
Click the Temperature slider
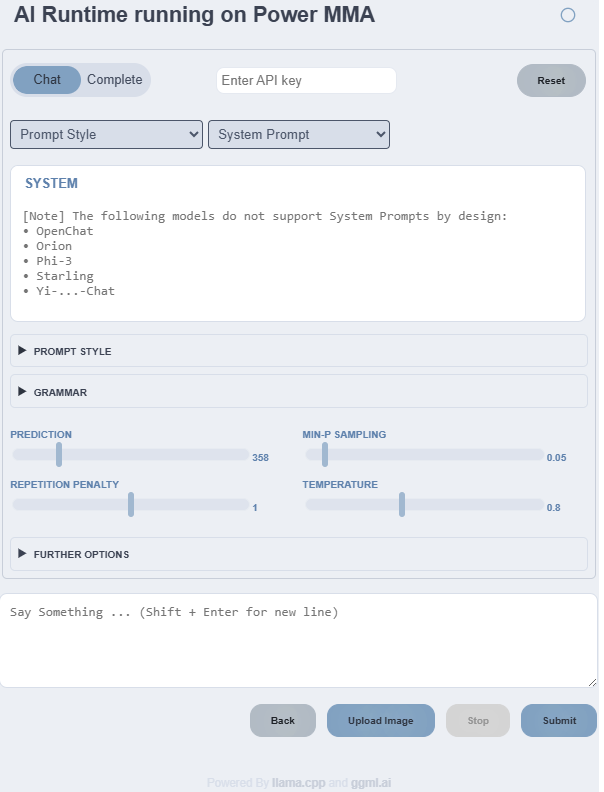click(425, 505)
